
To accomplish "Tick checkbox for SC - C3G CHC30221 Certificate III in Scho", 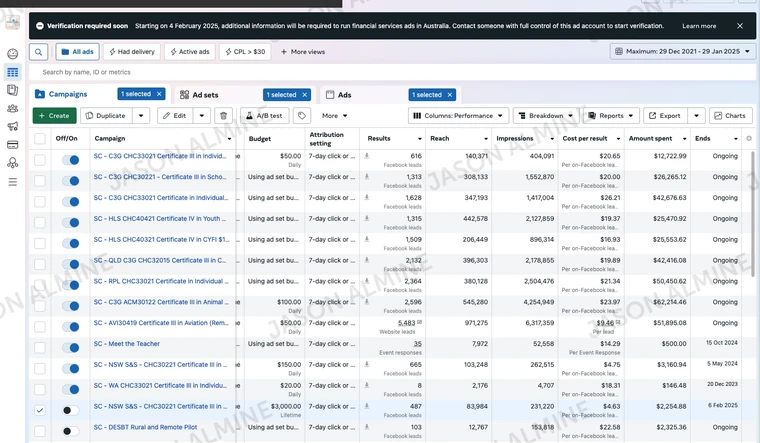I will [x=40, y=181].
